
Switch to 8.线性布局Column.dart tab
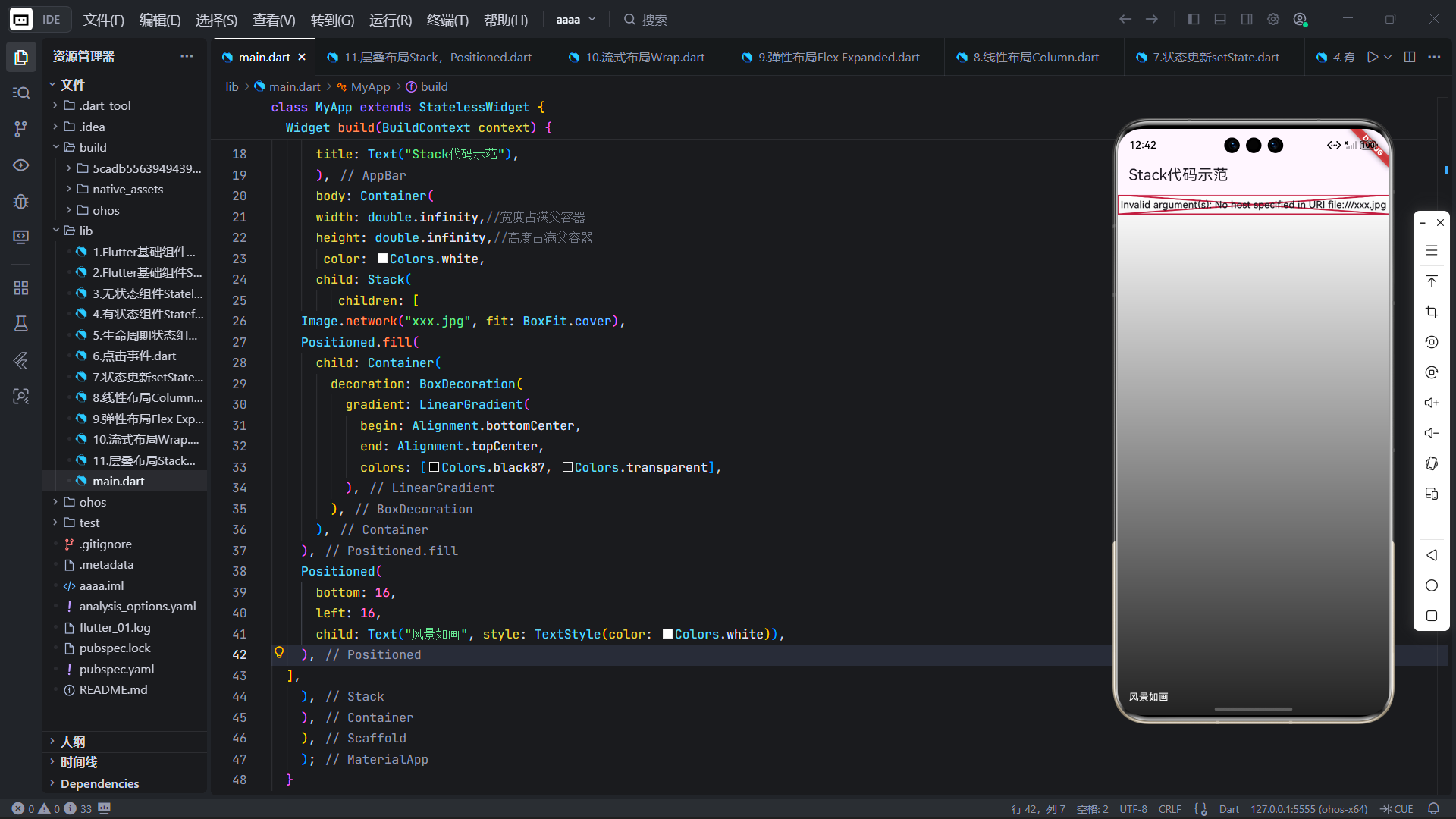coord(1034,57)
